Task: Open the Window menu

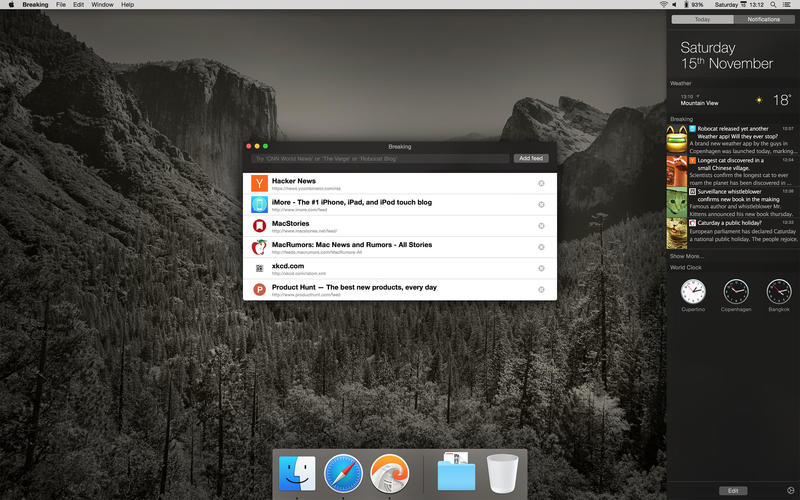Action: click(x=102, y=5)
